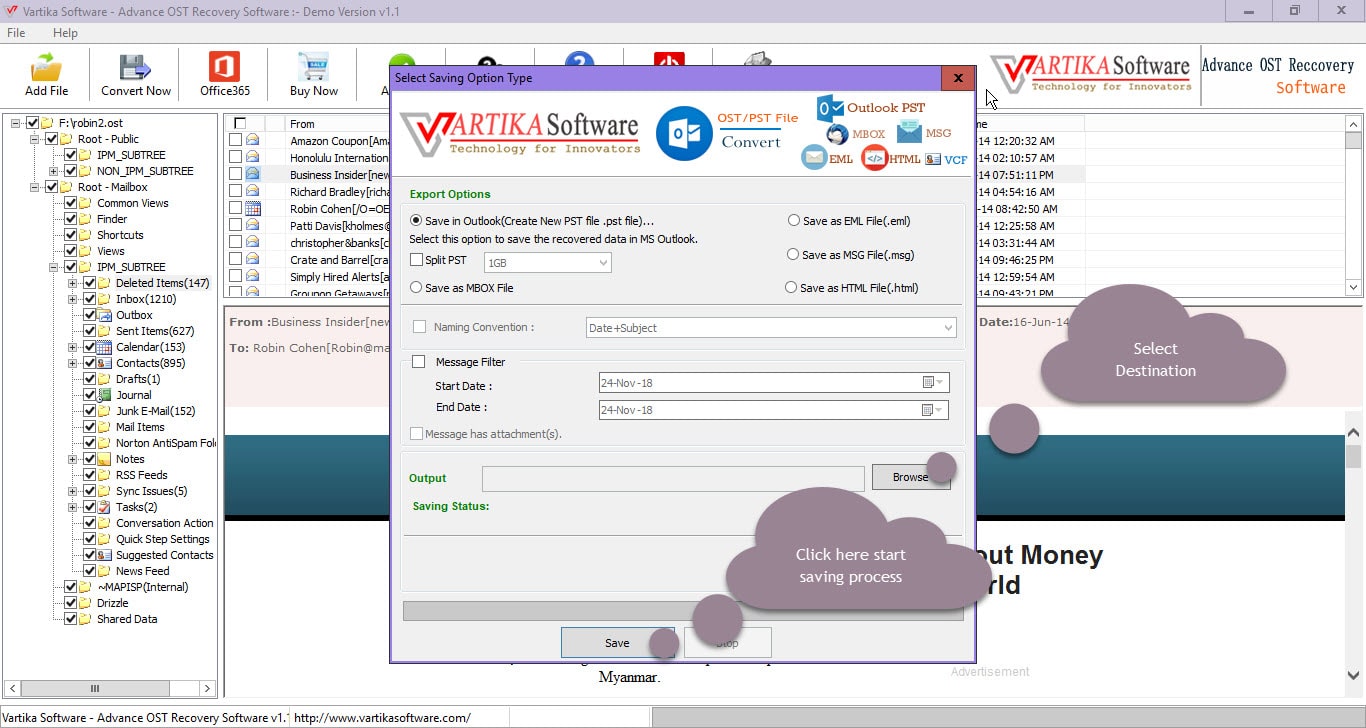The width and height of the screenshot is (1366, 728).
Task: Enable the Split PST checkbox
Action: click(417, 260)
